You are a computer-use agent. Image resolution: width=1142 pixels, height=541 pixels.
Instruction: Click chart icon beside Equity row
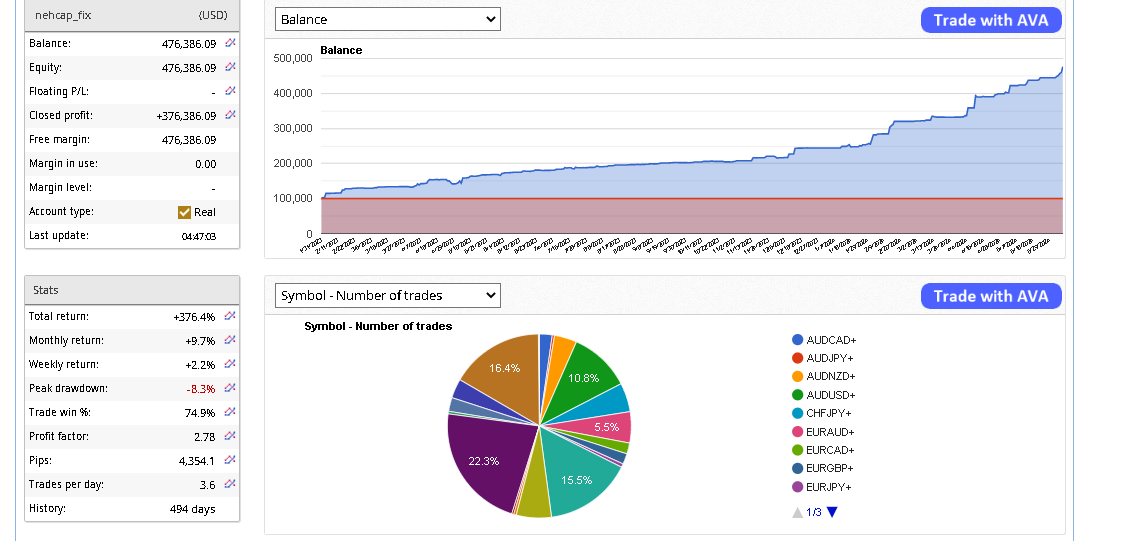(230, 67)
